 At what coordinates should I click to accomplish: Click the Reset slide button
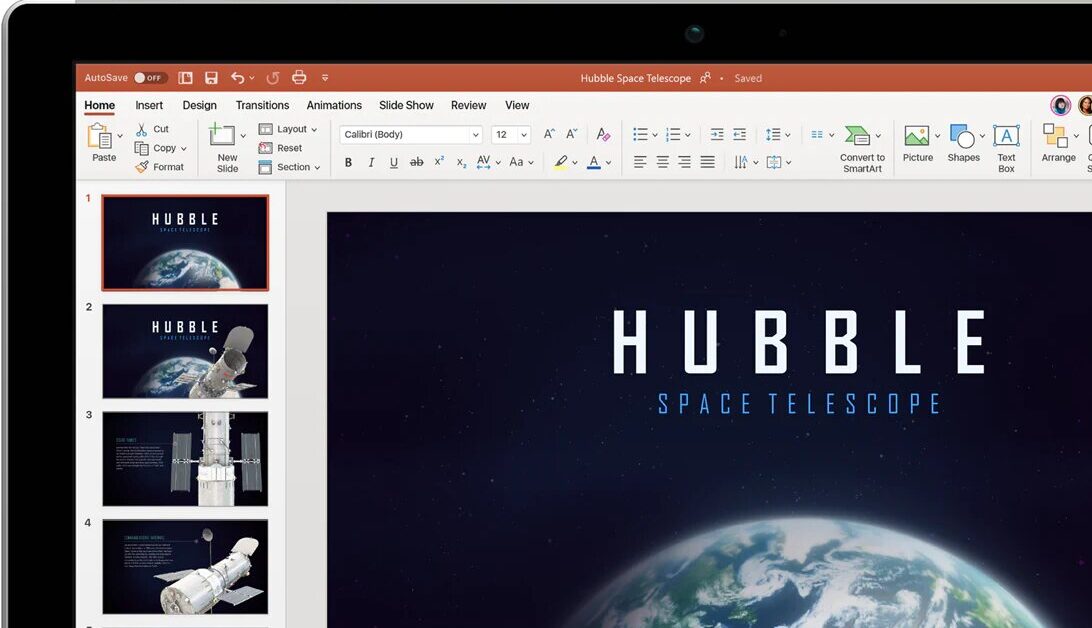coord(280,148)
